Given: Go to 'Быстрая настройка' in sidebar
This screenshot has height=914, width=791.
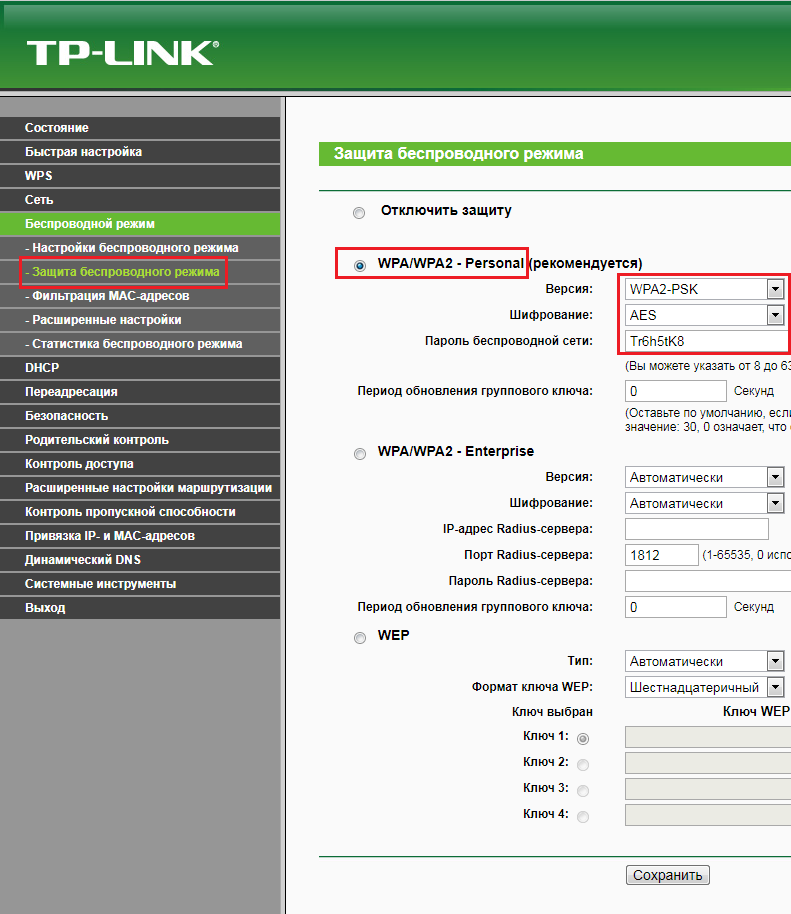Looking at the screenshot, I should point(83,152).
